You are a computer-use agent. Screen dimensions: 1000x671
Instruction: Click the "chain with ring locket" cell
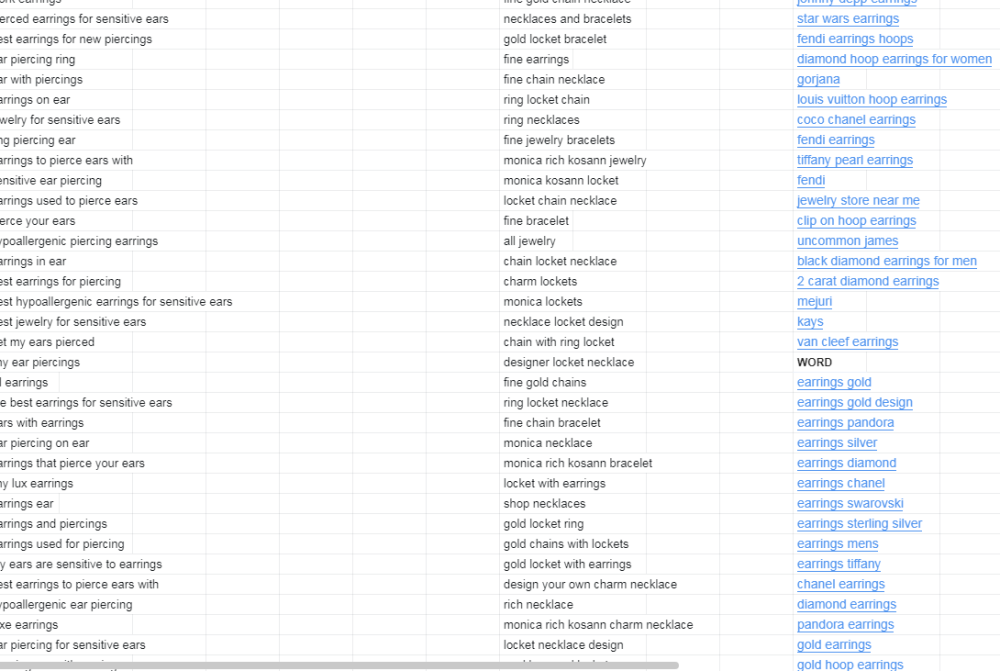[559, 342]
